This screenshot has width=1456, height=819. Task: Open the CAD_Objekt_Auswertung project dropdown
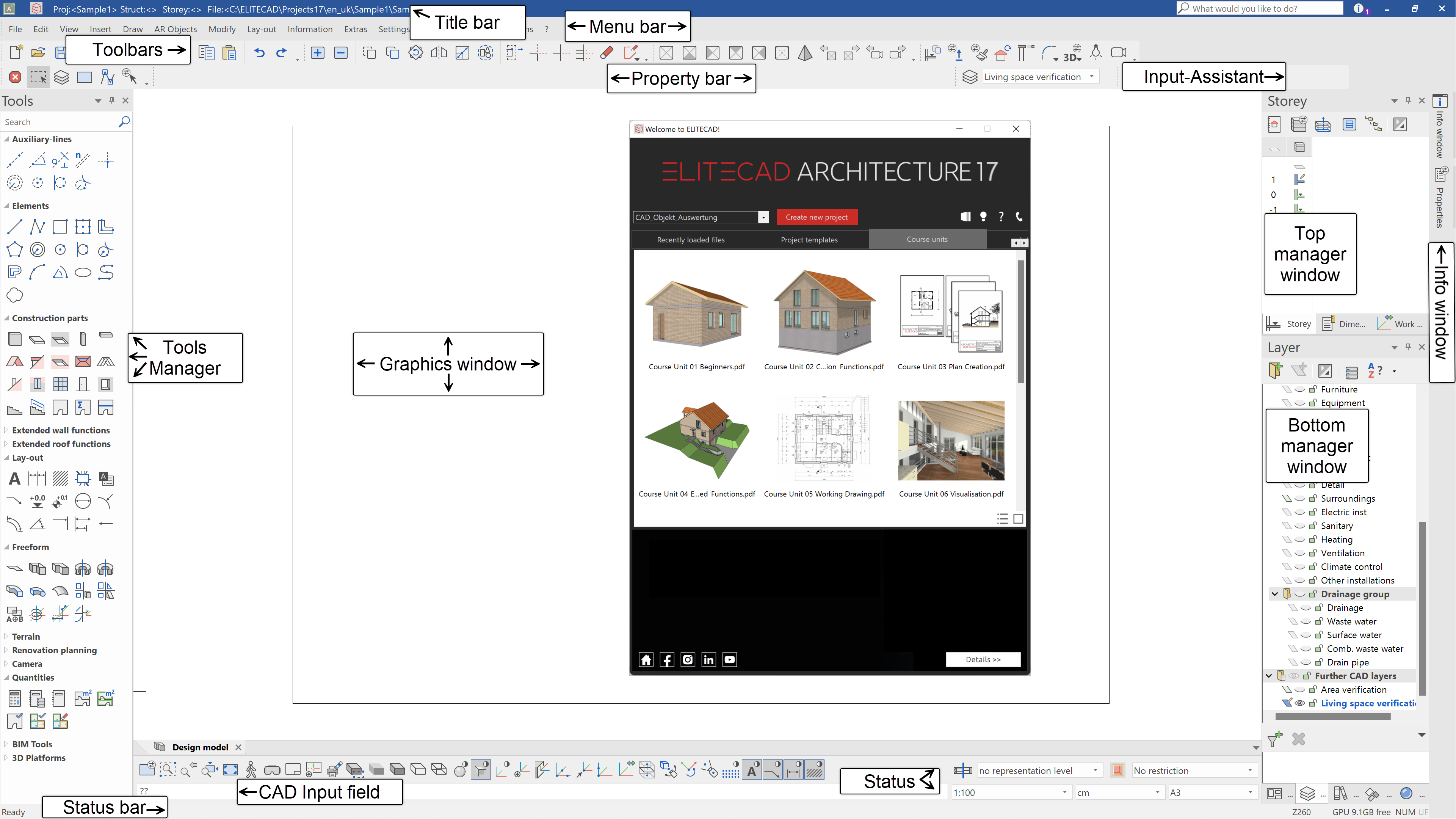pyautogui.click(x=763, y=218)
